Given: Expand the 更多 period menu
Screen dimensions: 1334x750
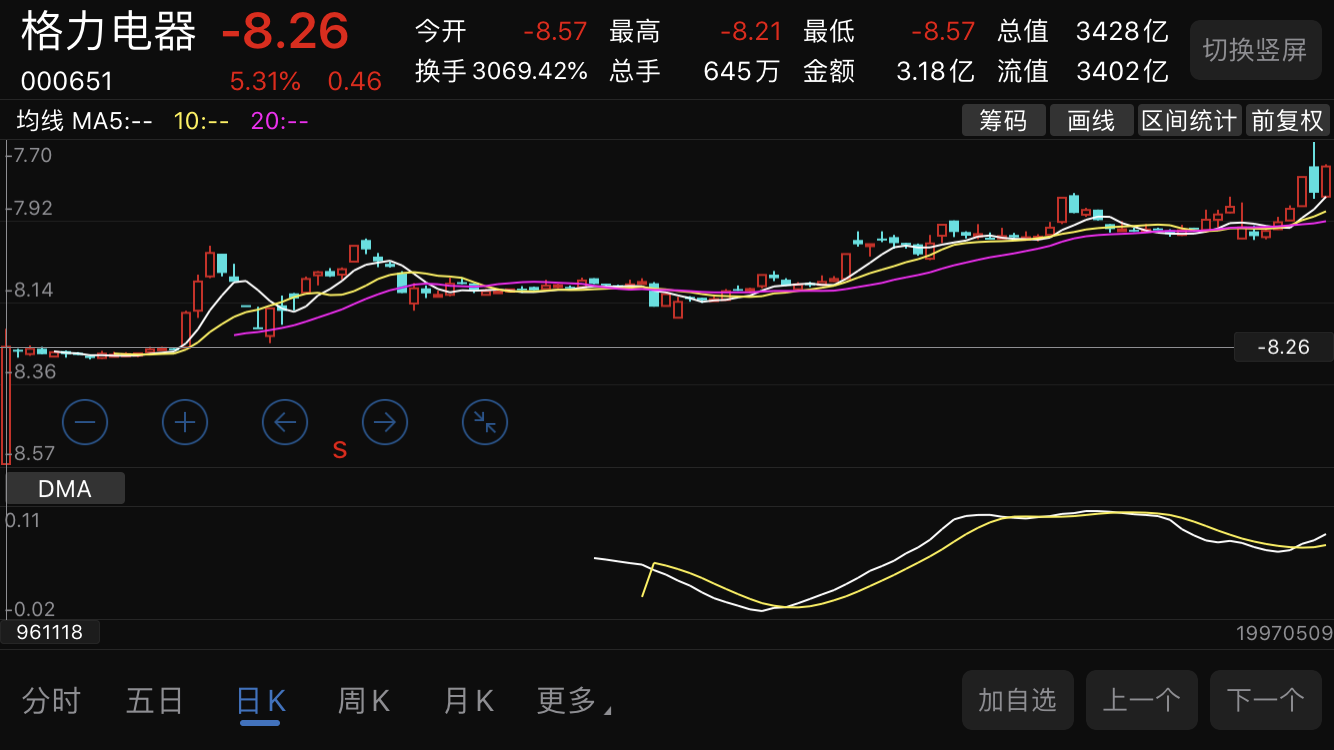Looking at the screenshot, I should tap(574, 701).
